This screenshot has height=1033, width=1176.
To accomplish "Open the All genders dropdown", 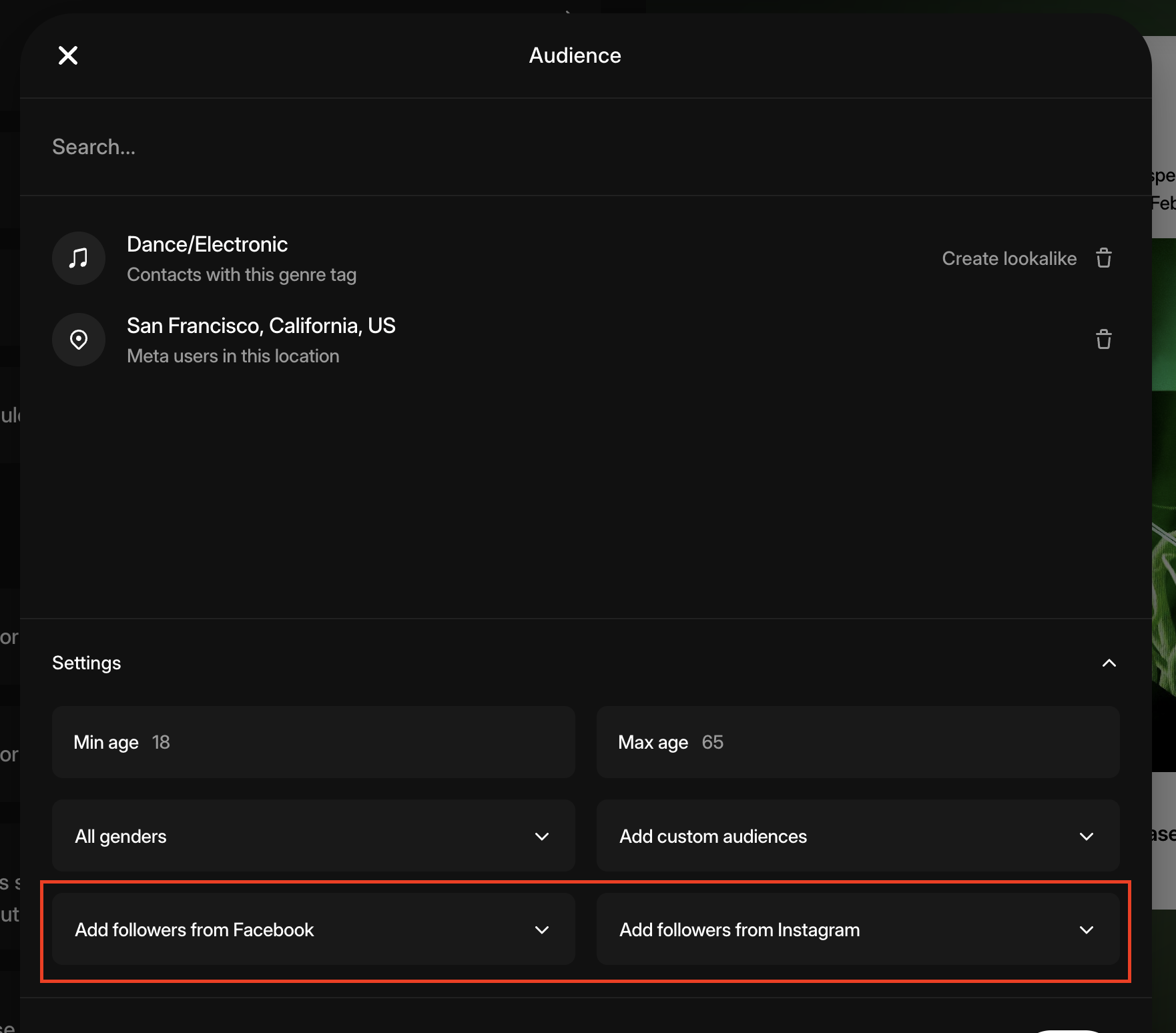I will (x=314, y=836).
